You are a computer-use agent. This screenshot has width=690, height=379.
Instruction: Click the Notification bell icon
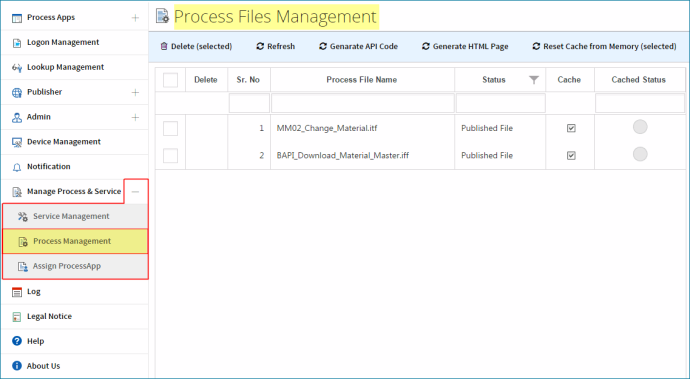point(17,167)
